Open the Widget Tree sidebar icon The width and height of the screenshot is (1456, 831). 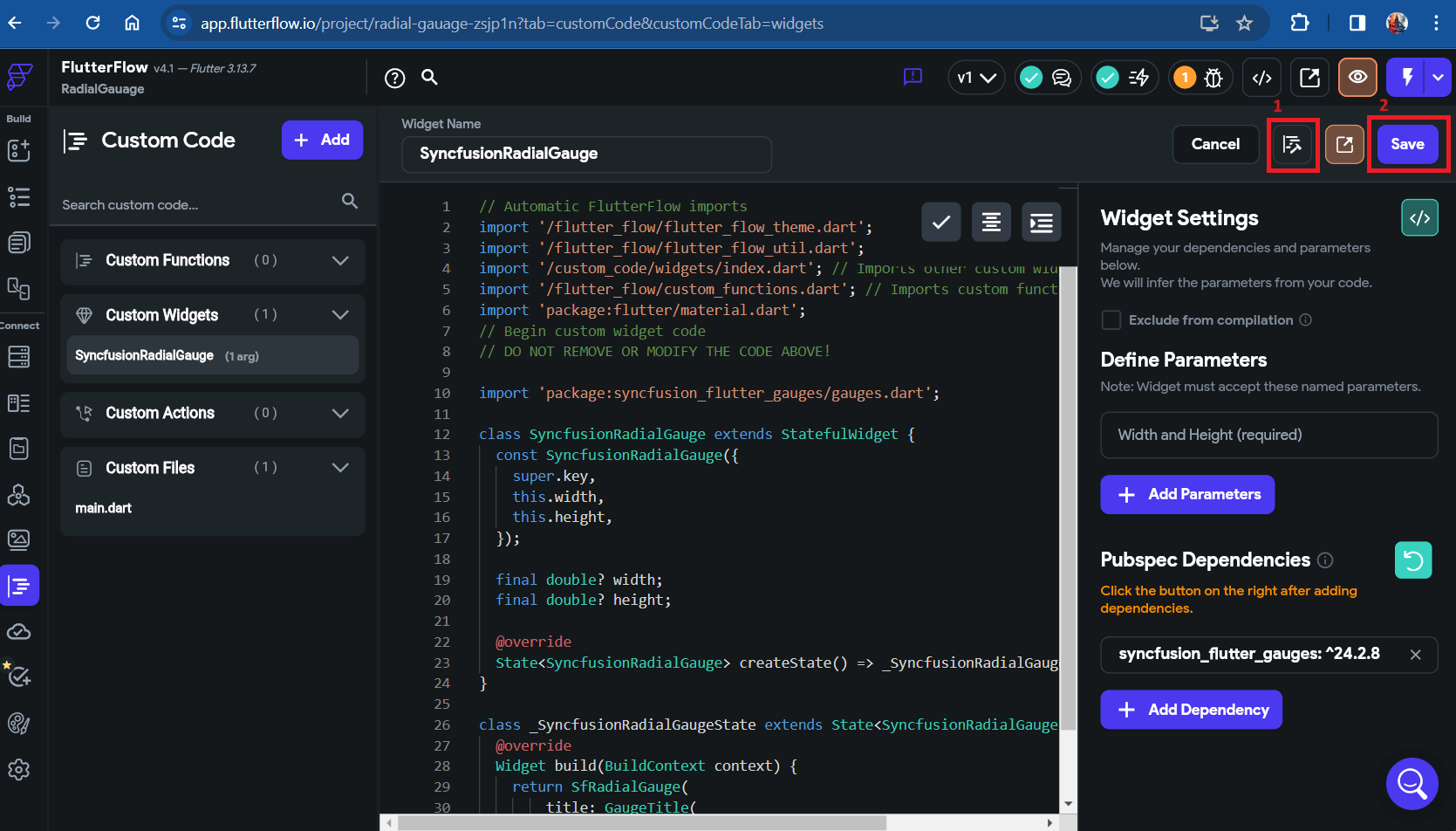click(x=19, y=196)
